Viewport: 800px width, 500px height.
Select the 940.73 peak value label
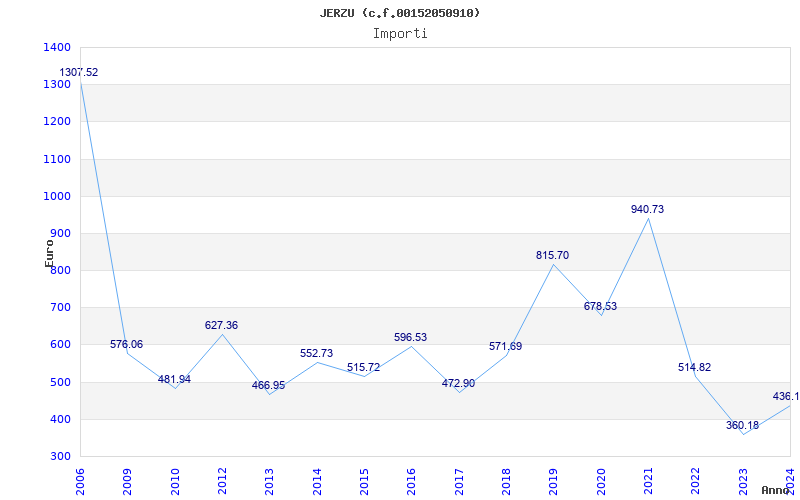point(647,209)
